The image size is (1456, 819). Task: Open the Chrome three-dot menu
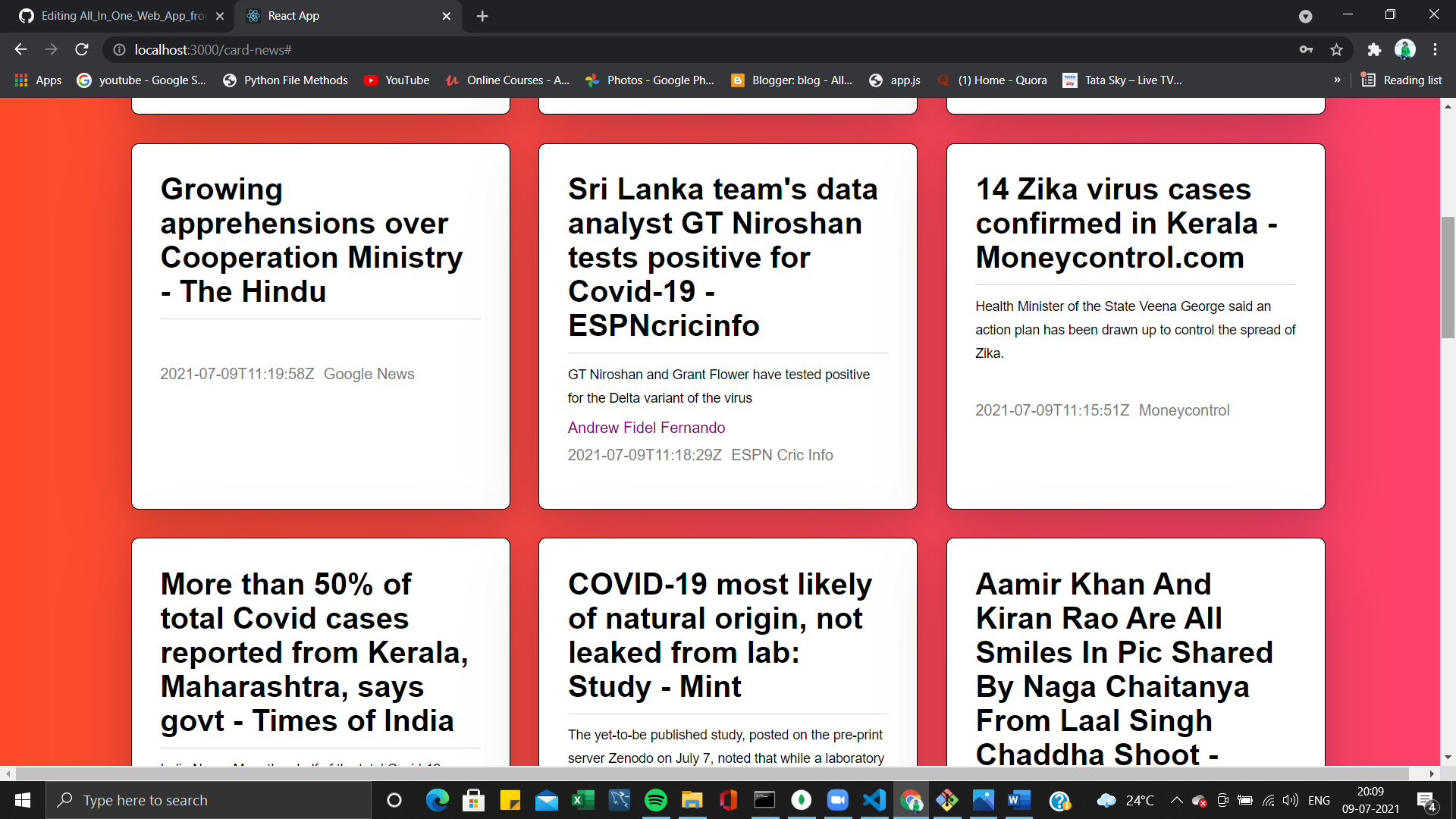click(x=1435, y=49)
